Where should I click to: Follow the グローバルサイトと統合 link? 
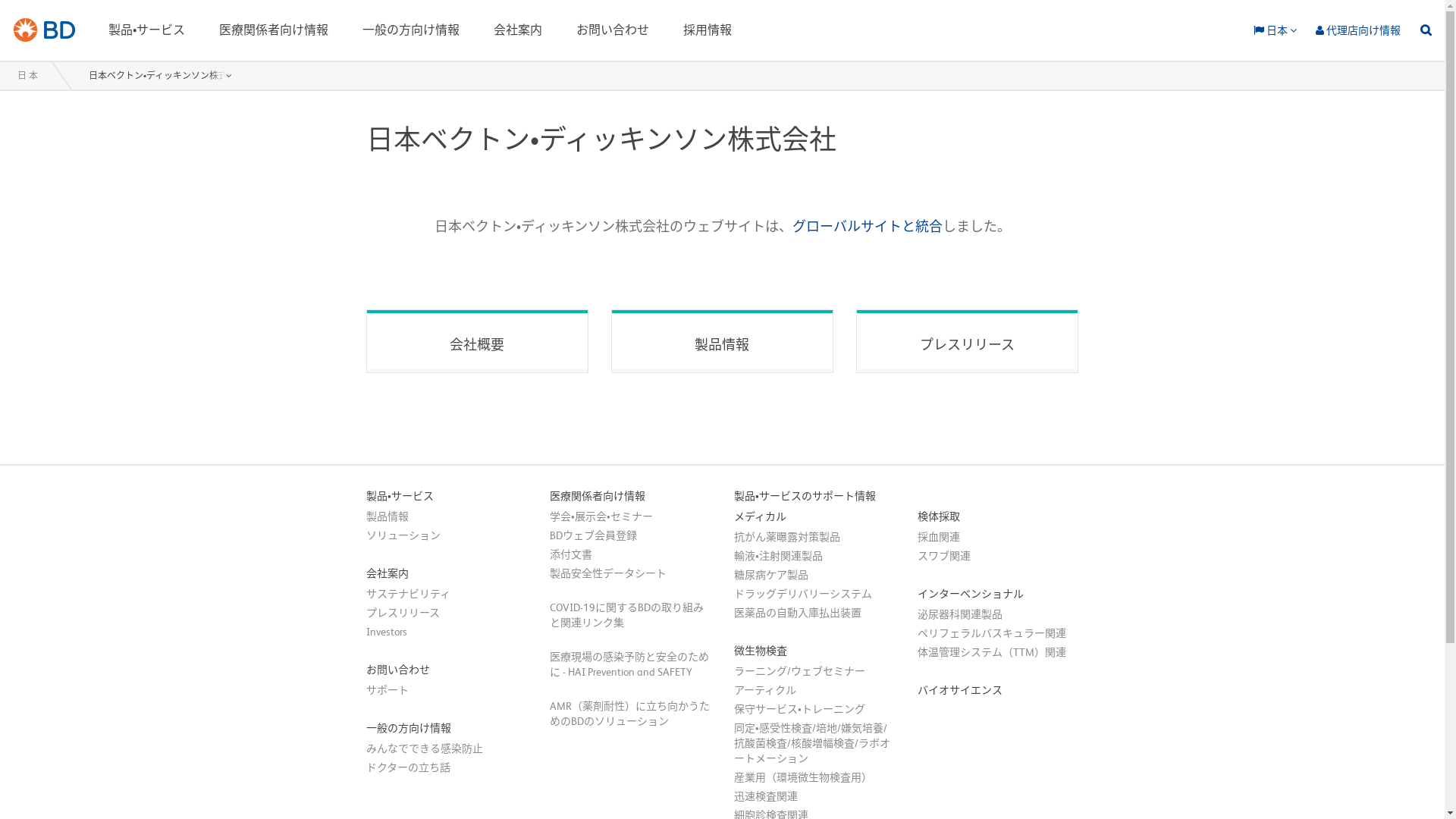point(867,226)
